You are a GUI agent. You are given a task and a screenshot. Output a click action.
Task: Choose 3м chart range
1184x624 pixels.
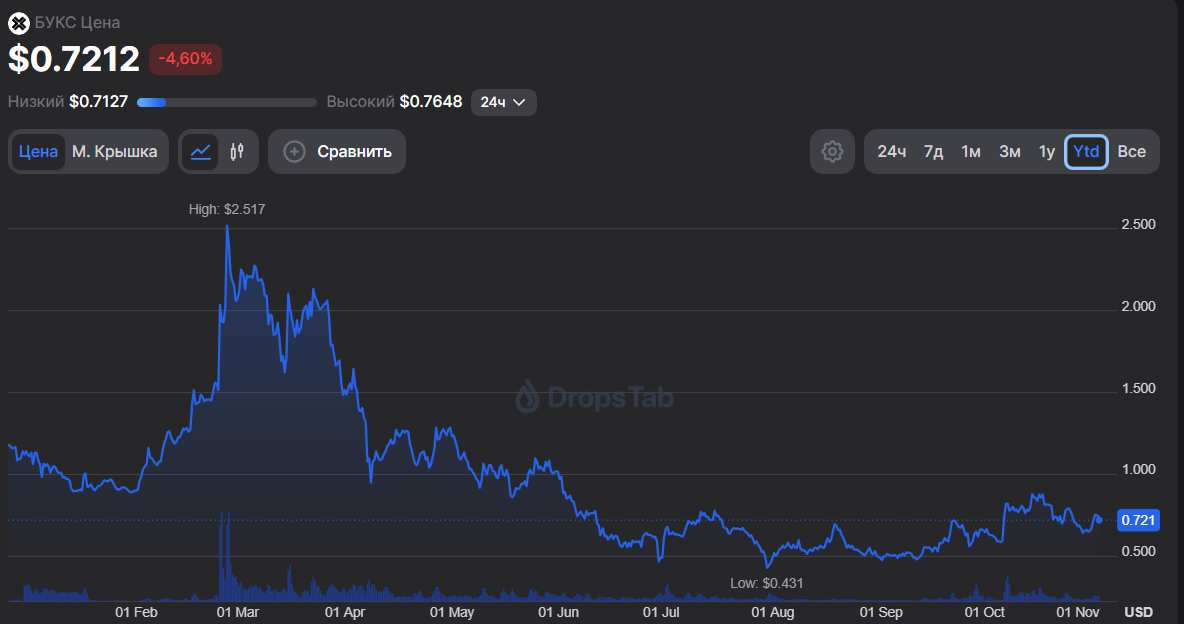1010,152
